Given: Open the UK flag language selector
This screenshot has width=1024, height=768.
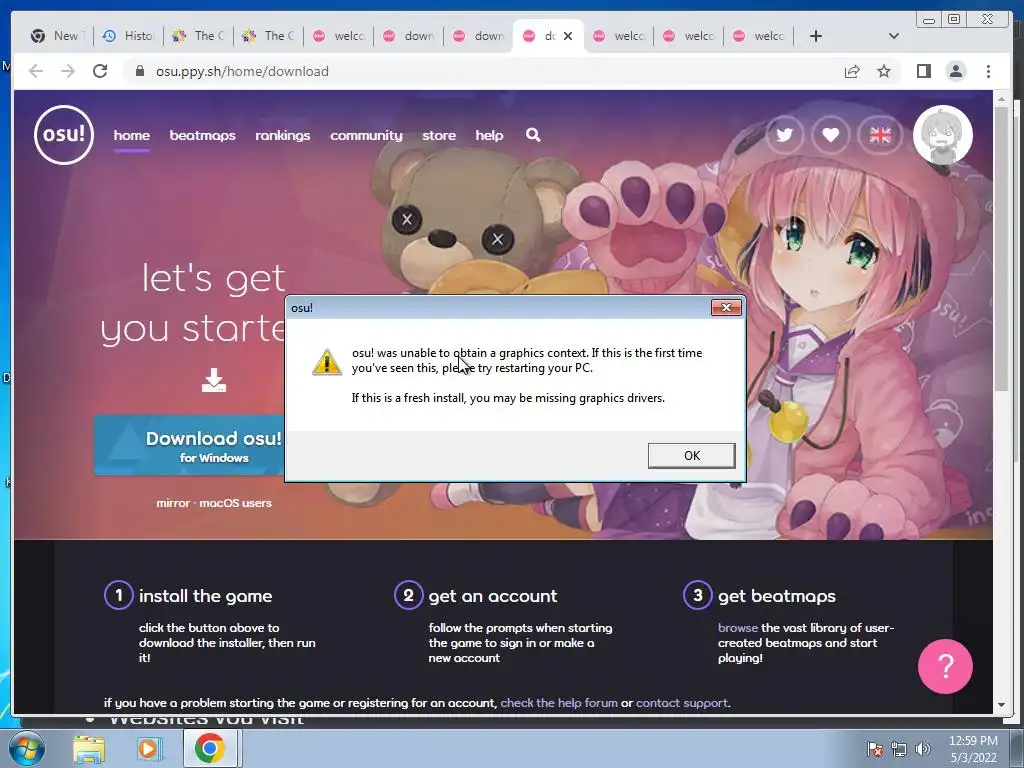Looking at the screenshot, I should tap(880, 135).
